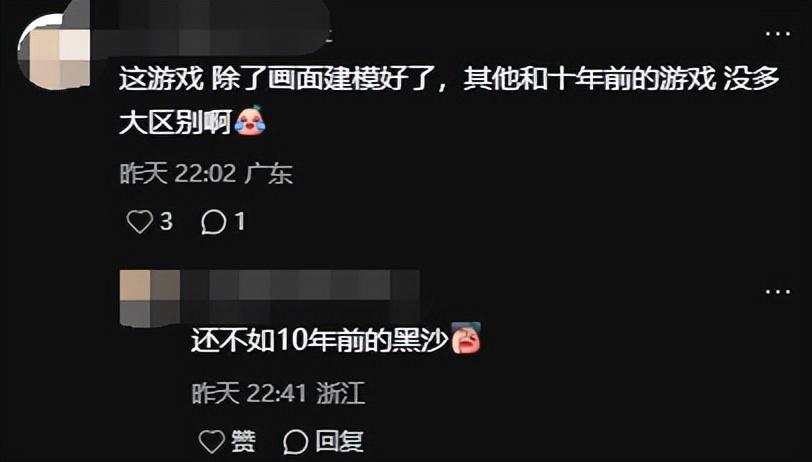Click heart icon labeled 赞 on reply

tap(212, 442)
